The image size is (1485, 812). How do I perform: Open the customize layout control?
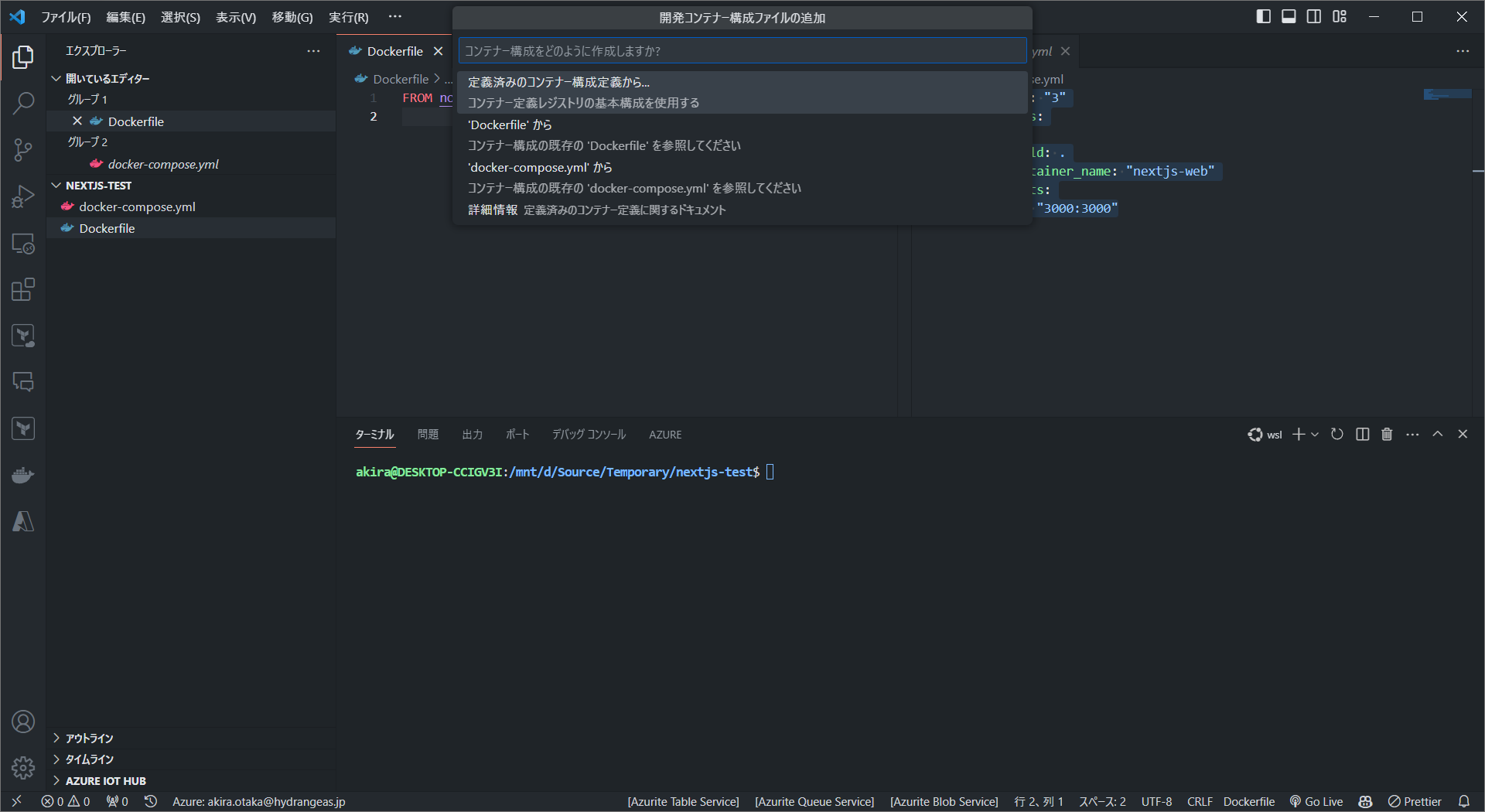1340,17
